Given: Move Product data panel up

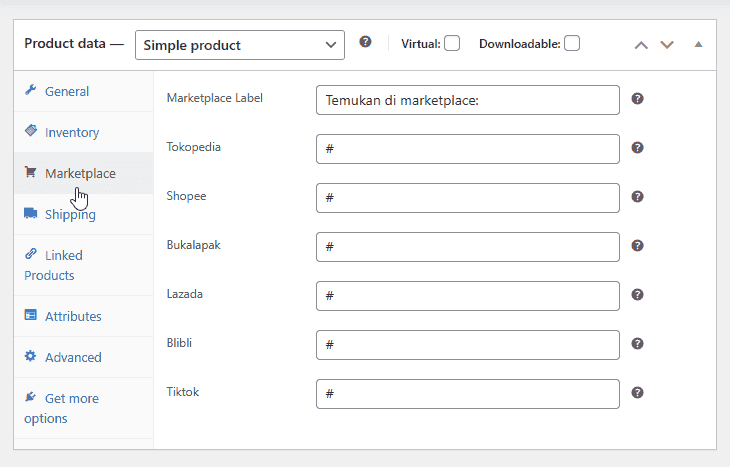Looking at the screenshot, I should coord(641,45).
